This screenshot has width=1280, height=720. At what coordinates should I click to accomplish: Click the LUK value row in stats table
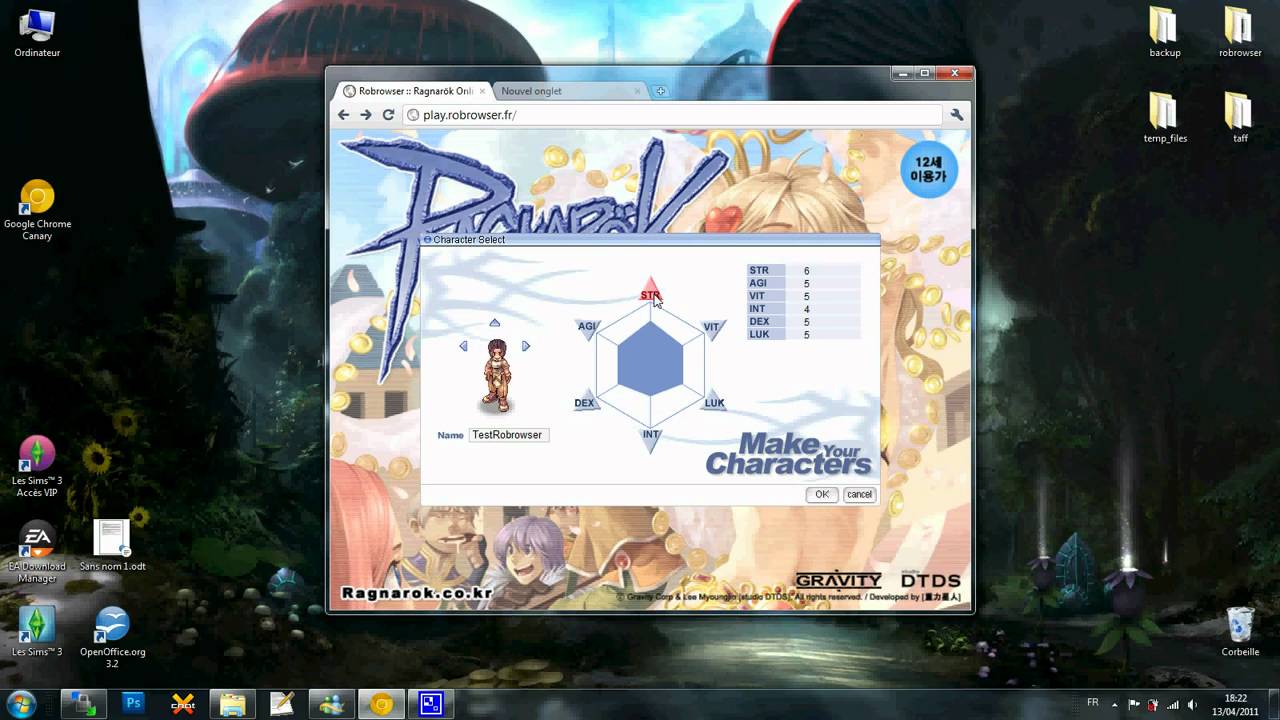tap(803, 335)
